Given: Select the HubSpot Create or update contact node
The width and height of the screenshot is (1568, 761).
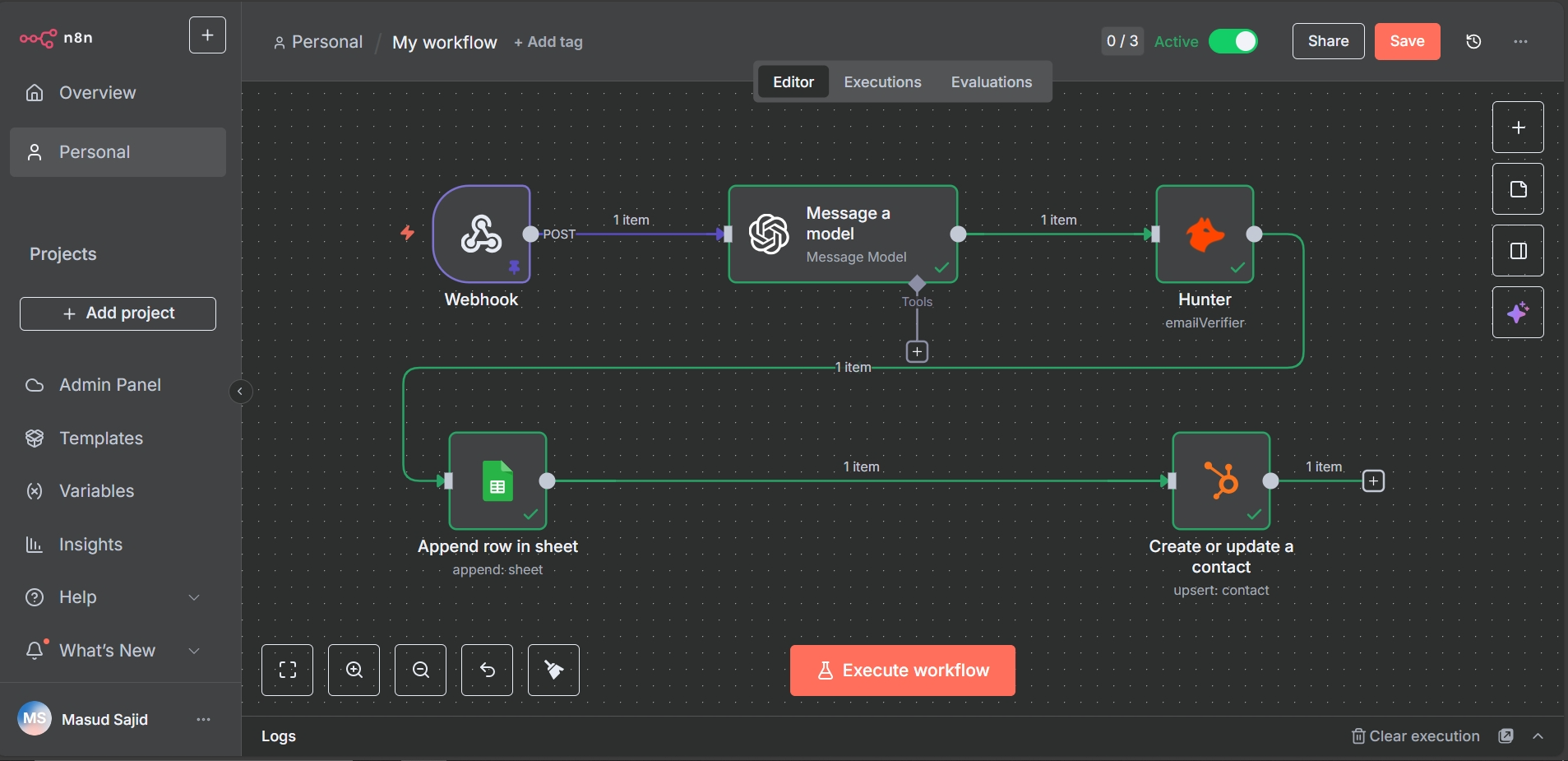Looking at the screenshot, I should [1222, 481].
